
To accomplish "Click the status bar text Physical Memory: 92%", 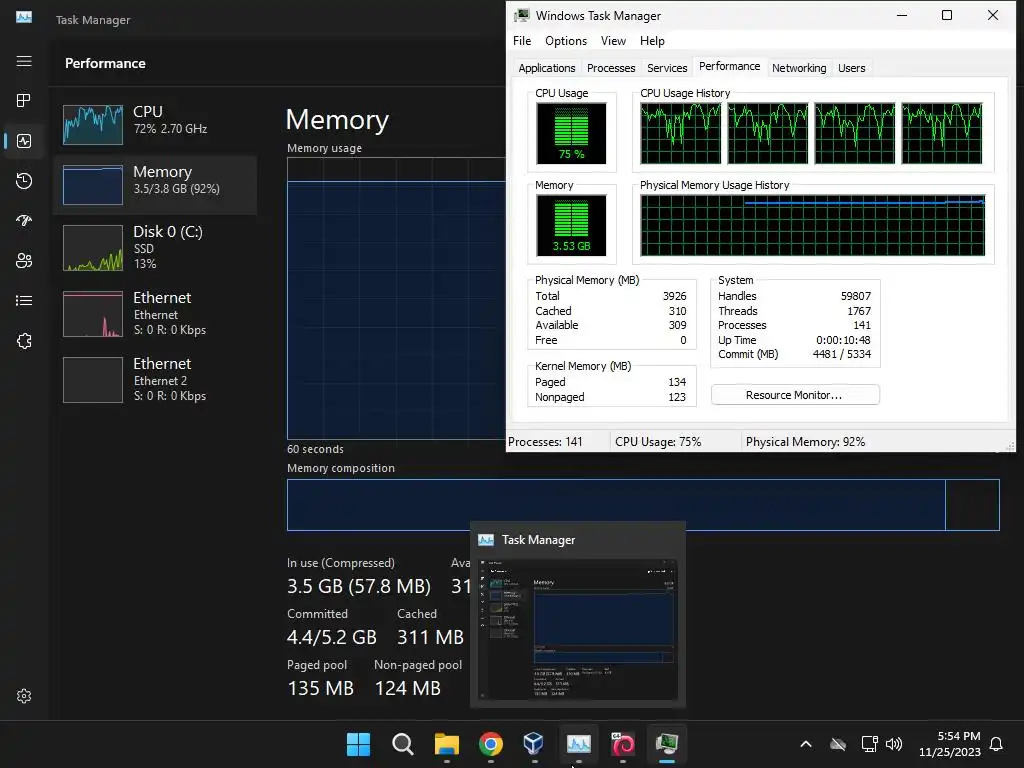I will click(x=805, y=442).
